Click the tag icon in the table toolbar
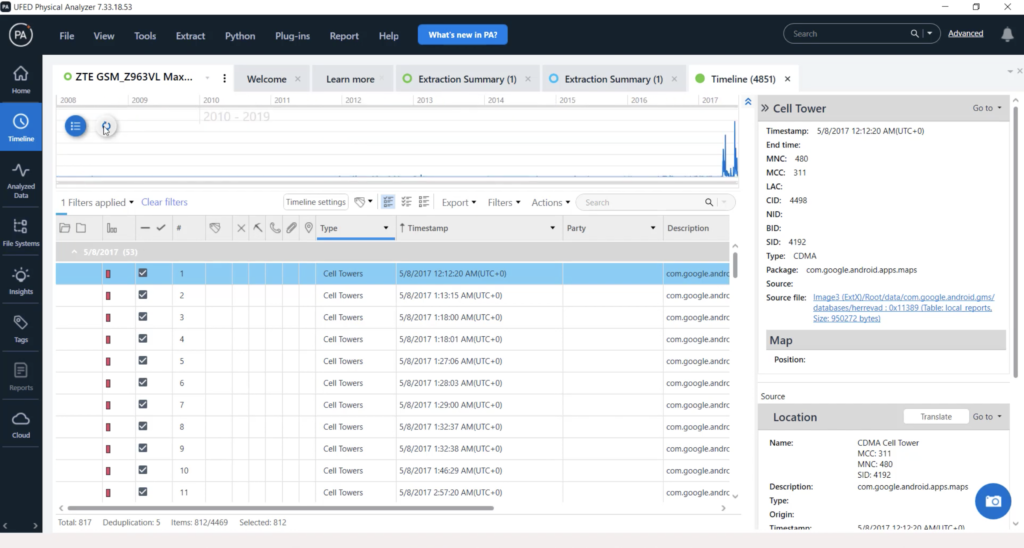Image resolution: width=1024 pixels, height=548 pixels. click(x=360, y=202)
